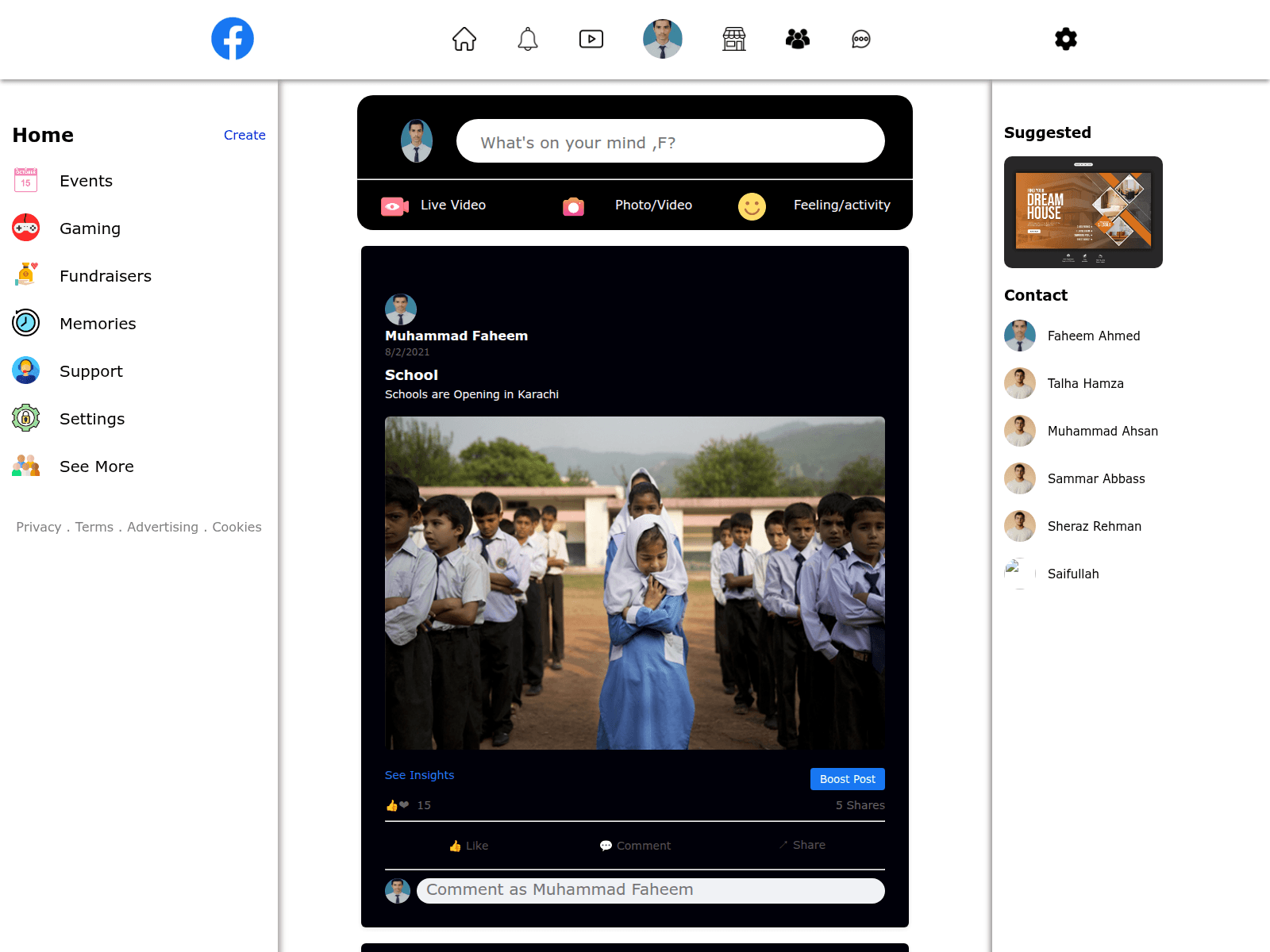1270x952 pixels.
Task: Open the Home icon in top navigation
Action: point(464,39)
